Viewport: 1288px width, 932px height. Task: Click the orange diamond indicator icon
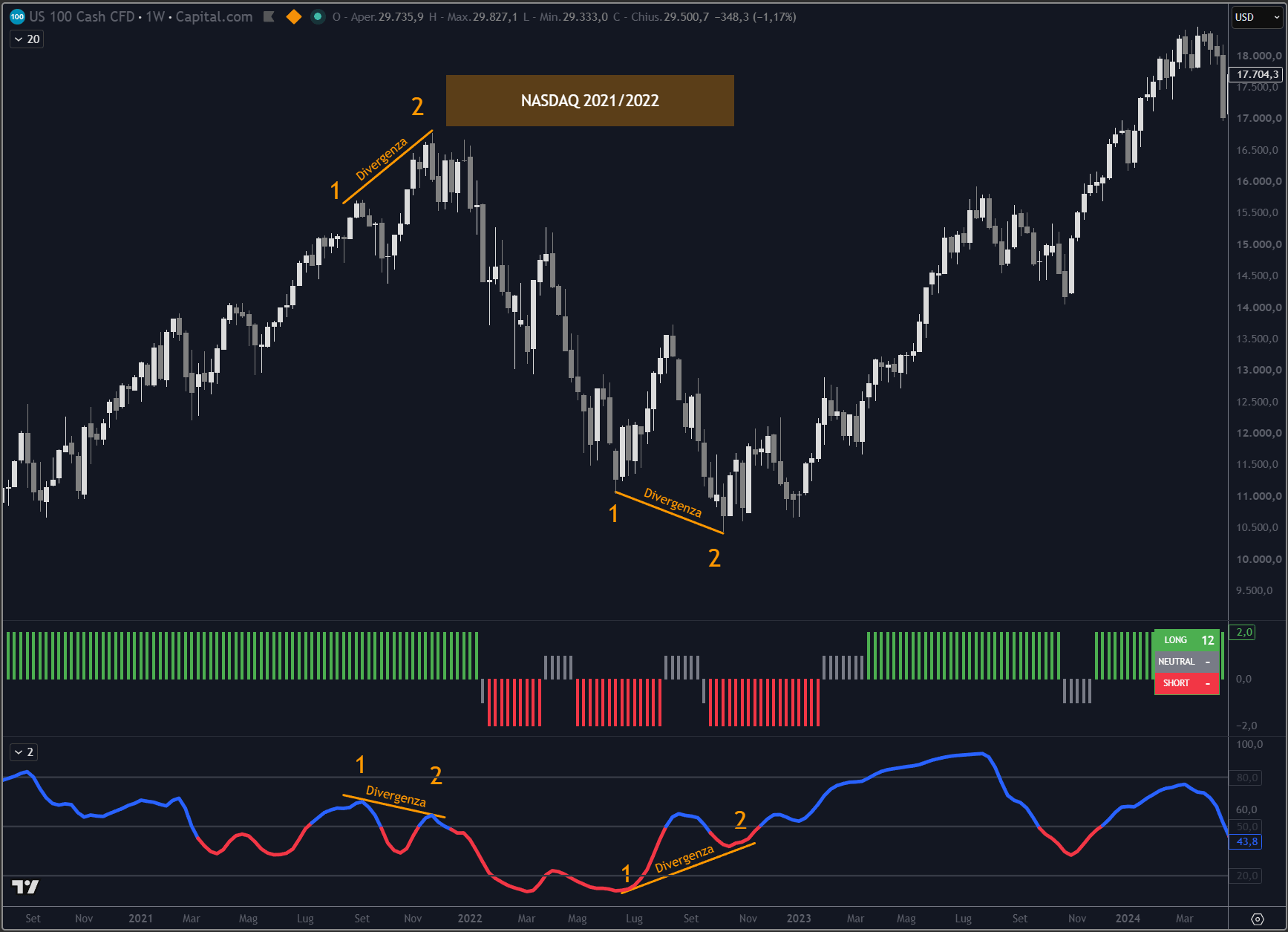[x=294, y=16]
